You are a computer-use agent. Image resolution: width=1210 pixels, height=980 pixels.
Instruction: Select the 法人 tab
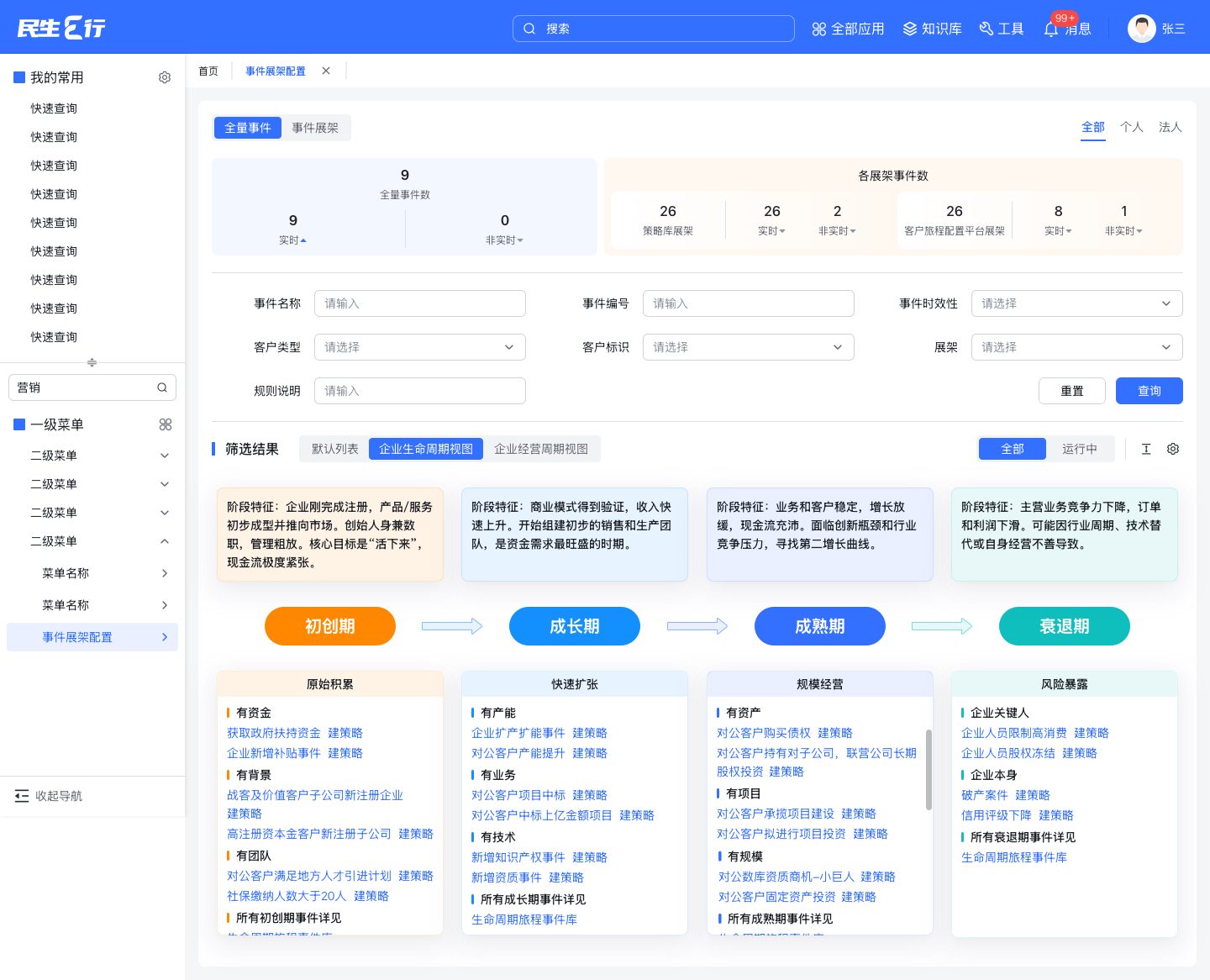click(1170, 127)
